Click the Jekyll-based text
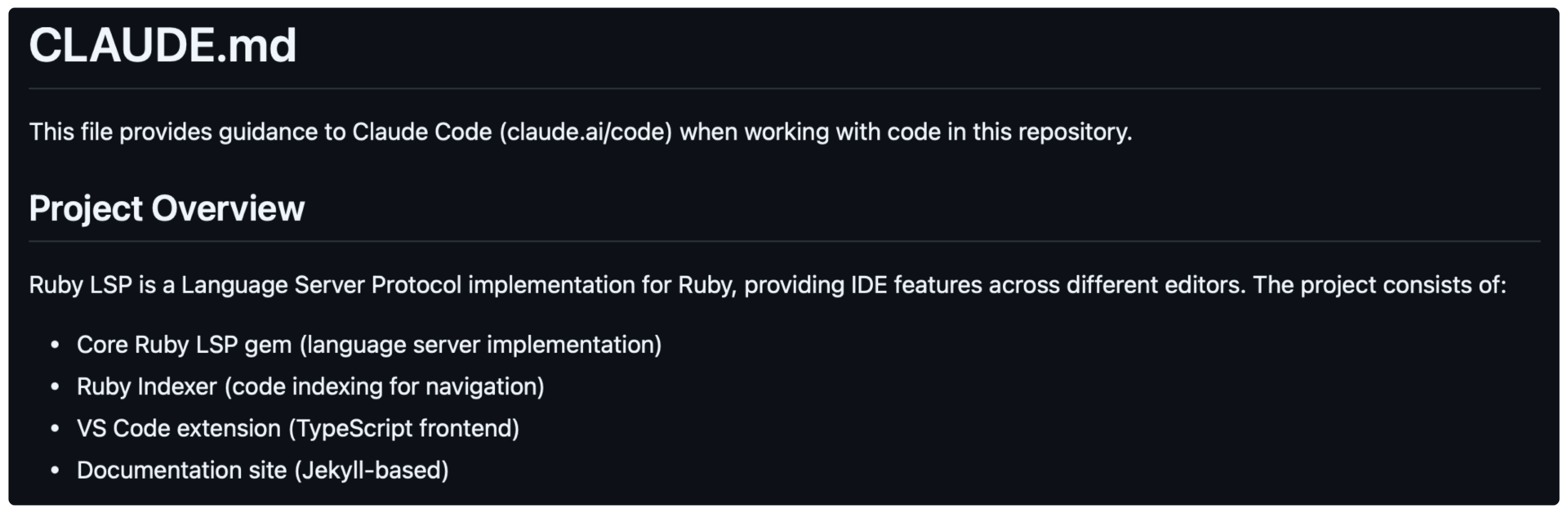This screenshot has height=513, width=1568. 372,471
